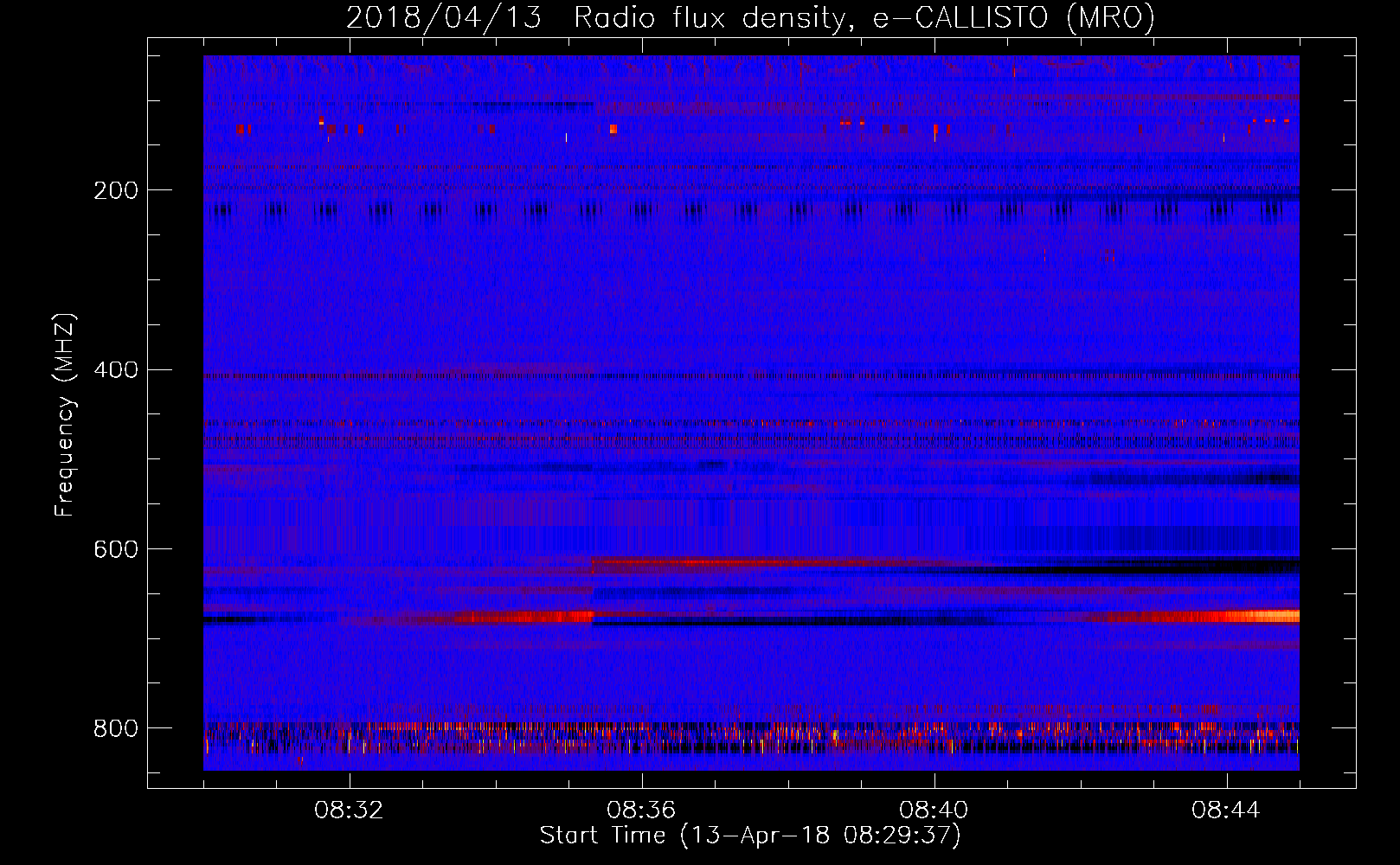Viewport: 1400px width, 865px height.
Task: Click the plot title '2018/04/13 Radio flux density, e-CALLISTO (MRO)'
Action: click(750, 17)
